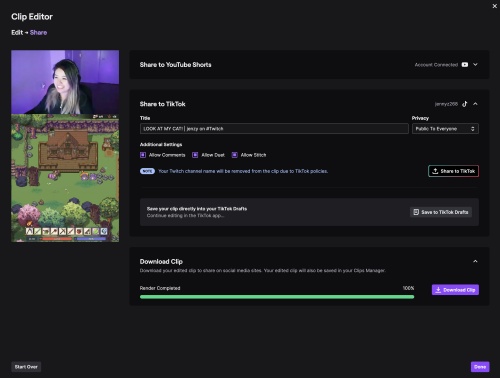Click the YouTube icon

tap(465, 65)
